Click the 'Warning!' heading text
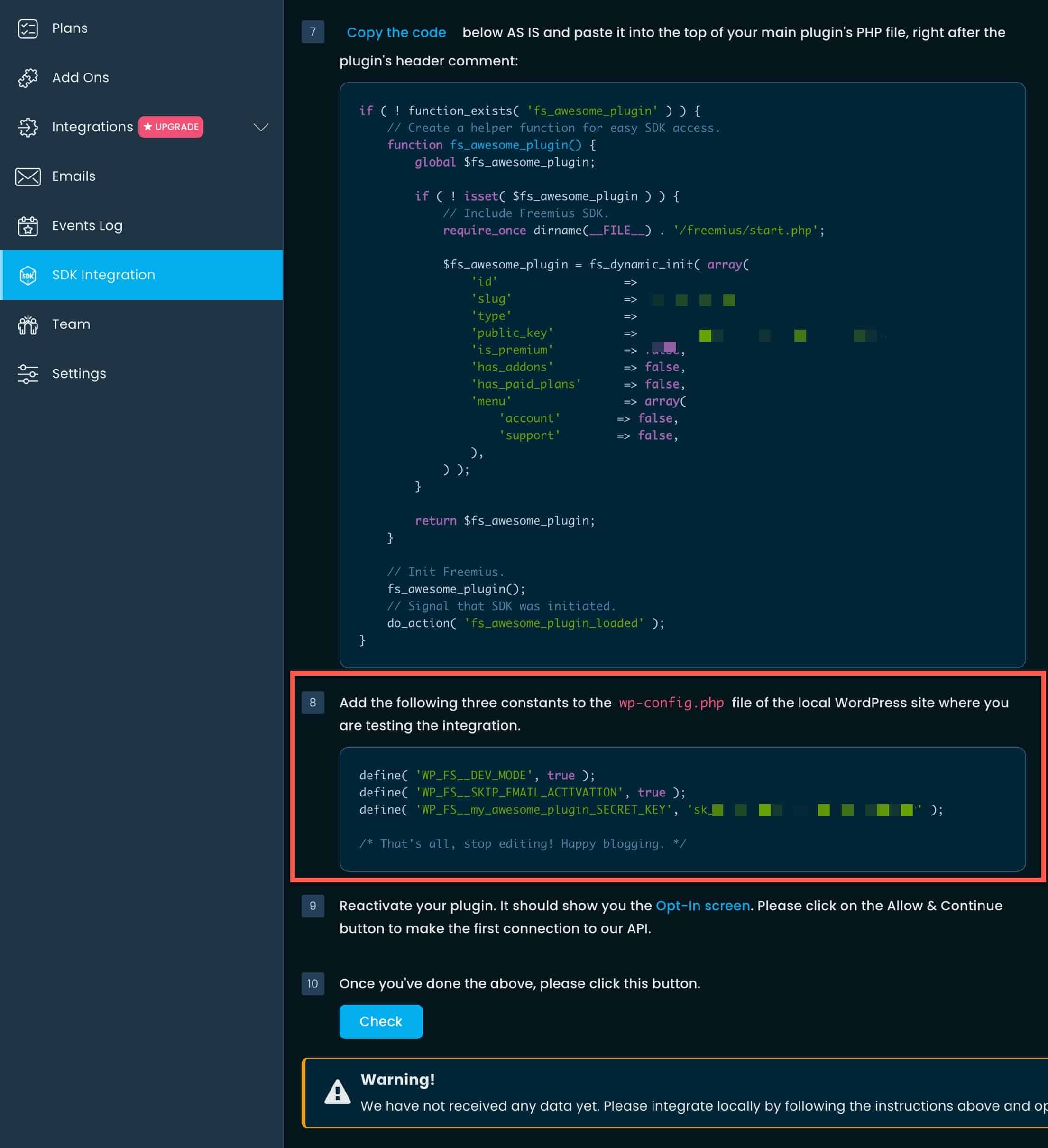The width and height of the screenshot is (1048, 1148). (x=397, y=1080)
